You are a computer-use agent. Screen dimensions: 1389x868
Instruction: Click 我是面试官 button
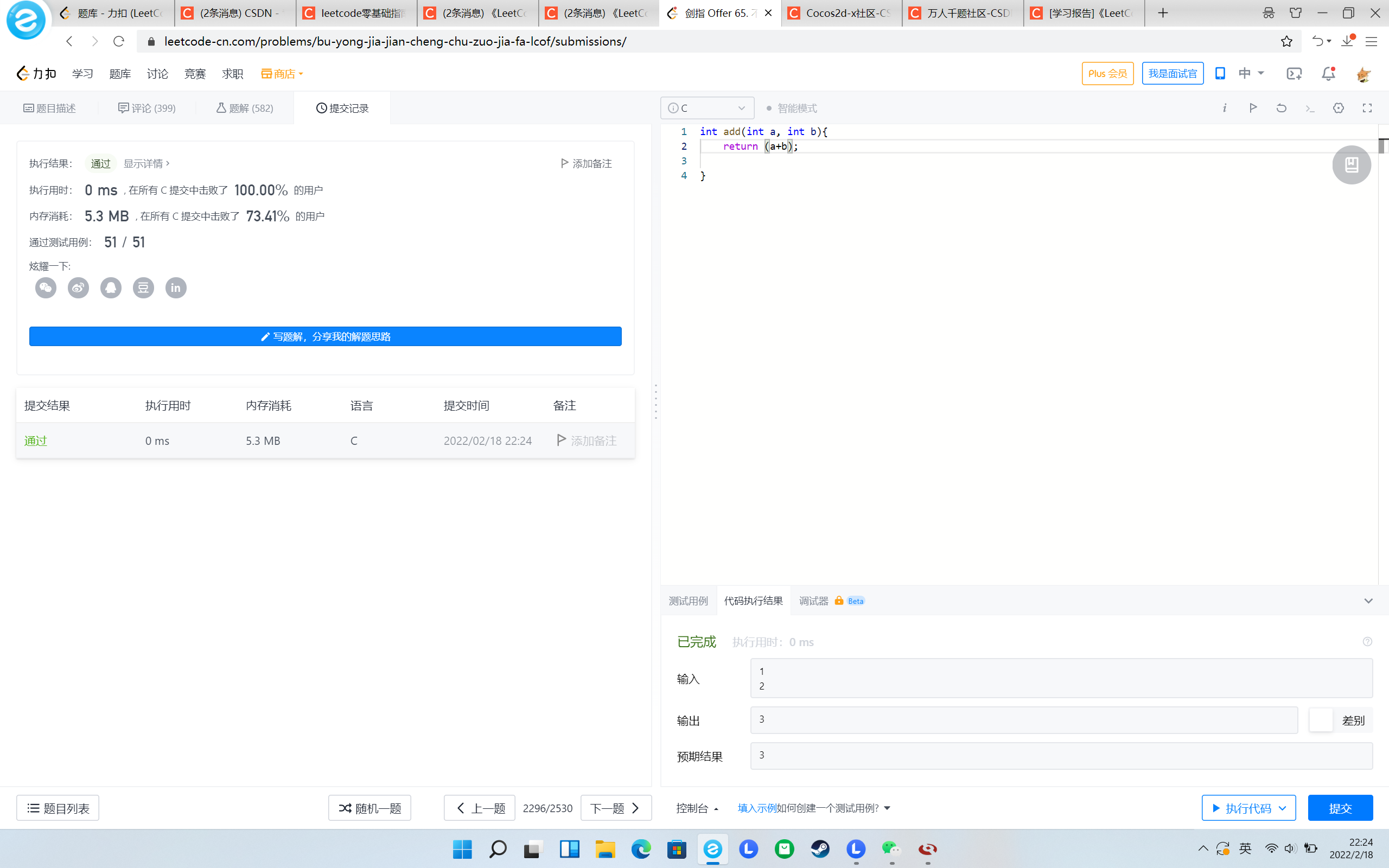[x=1173, y=73]
